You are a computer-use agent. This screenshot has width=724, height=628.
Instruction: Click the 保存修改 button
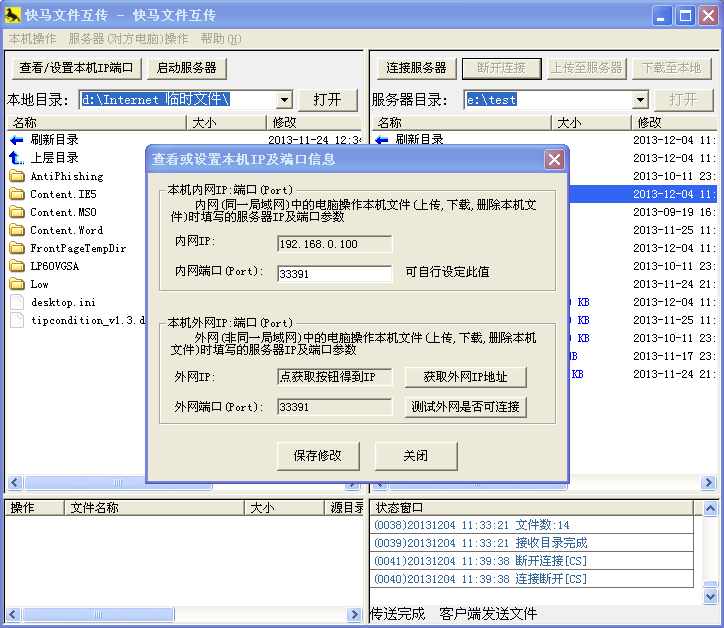pyautogui.click(x=318, y=456)
